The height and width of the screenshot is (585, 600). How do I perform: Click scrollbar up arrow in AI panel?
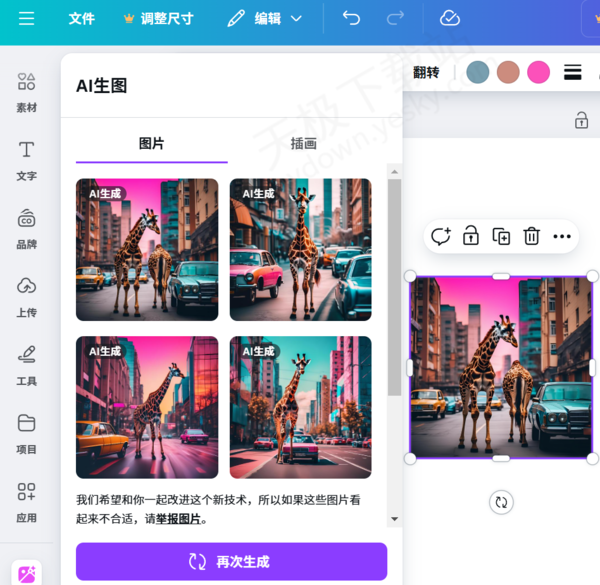[395, 172]
